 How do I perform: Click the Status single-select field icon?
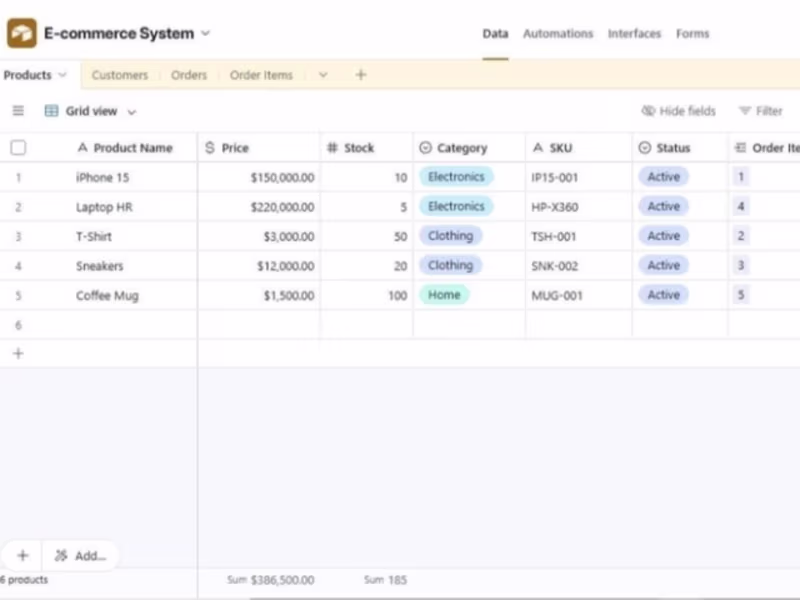pos(644,148)
